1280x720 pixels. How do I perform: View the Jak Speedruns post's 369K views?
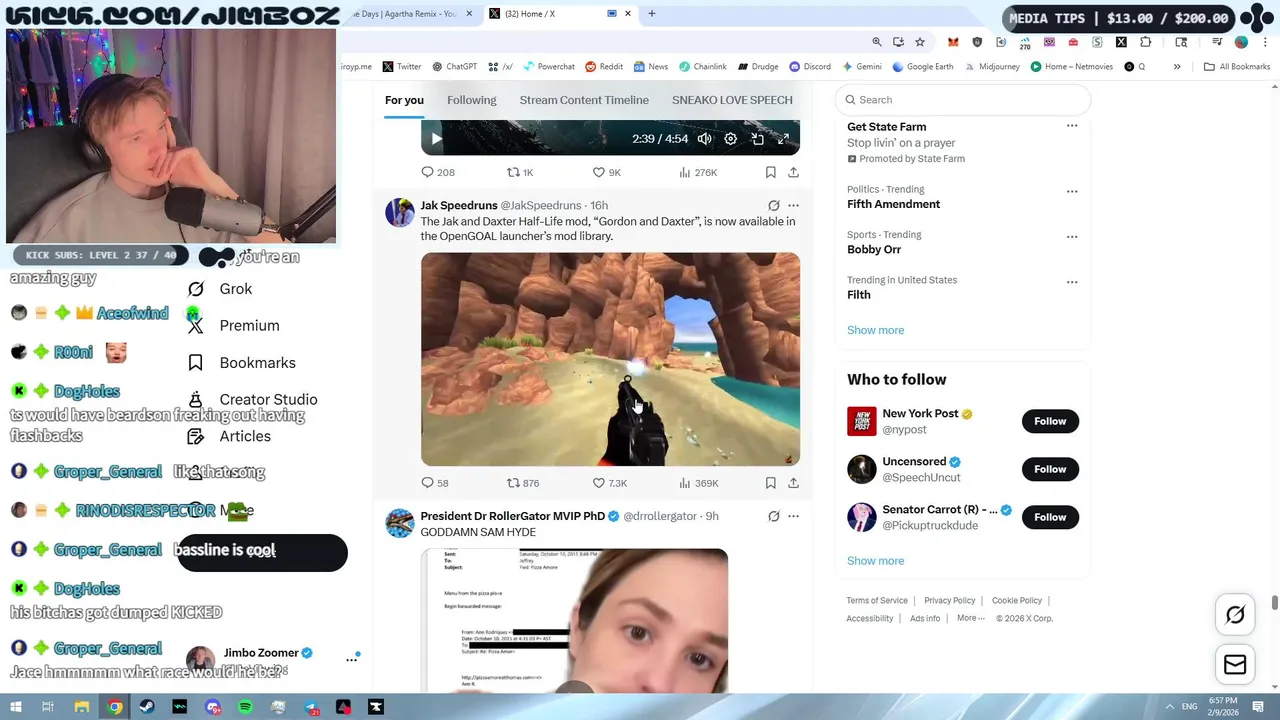coord(699,483)
